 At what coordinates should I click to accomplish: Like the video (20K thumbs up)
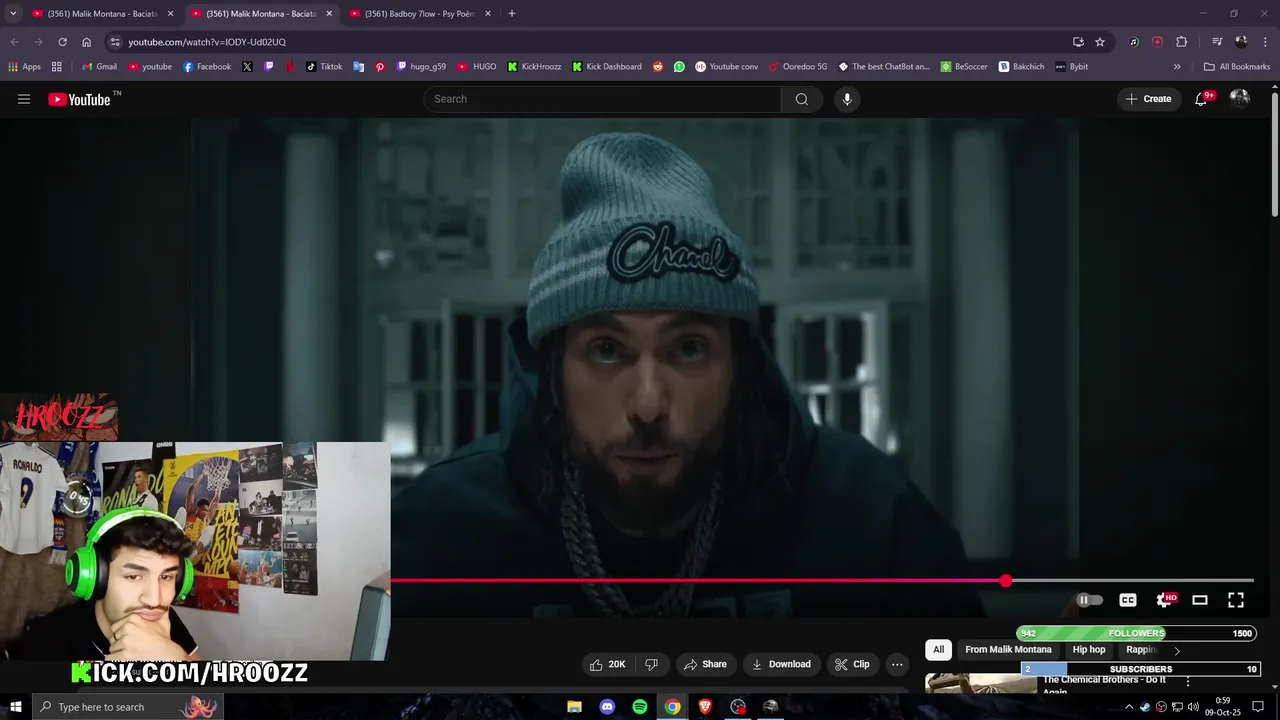pyautogui.click(x=608, y=664)
